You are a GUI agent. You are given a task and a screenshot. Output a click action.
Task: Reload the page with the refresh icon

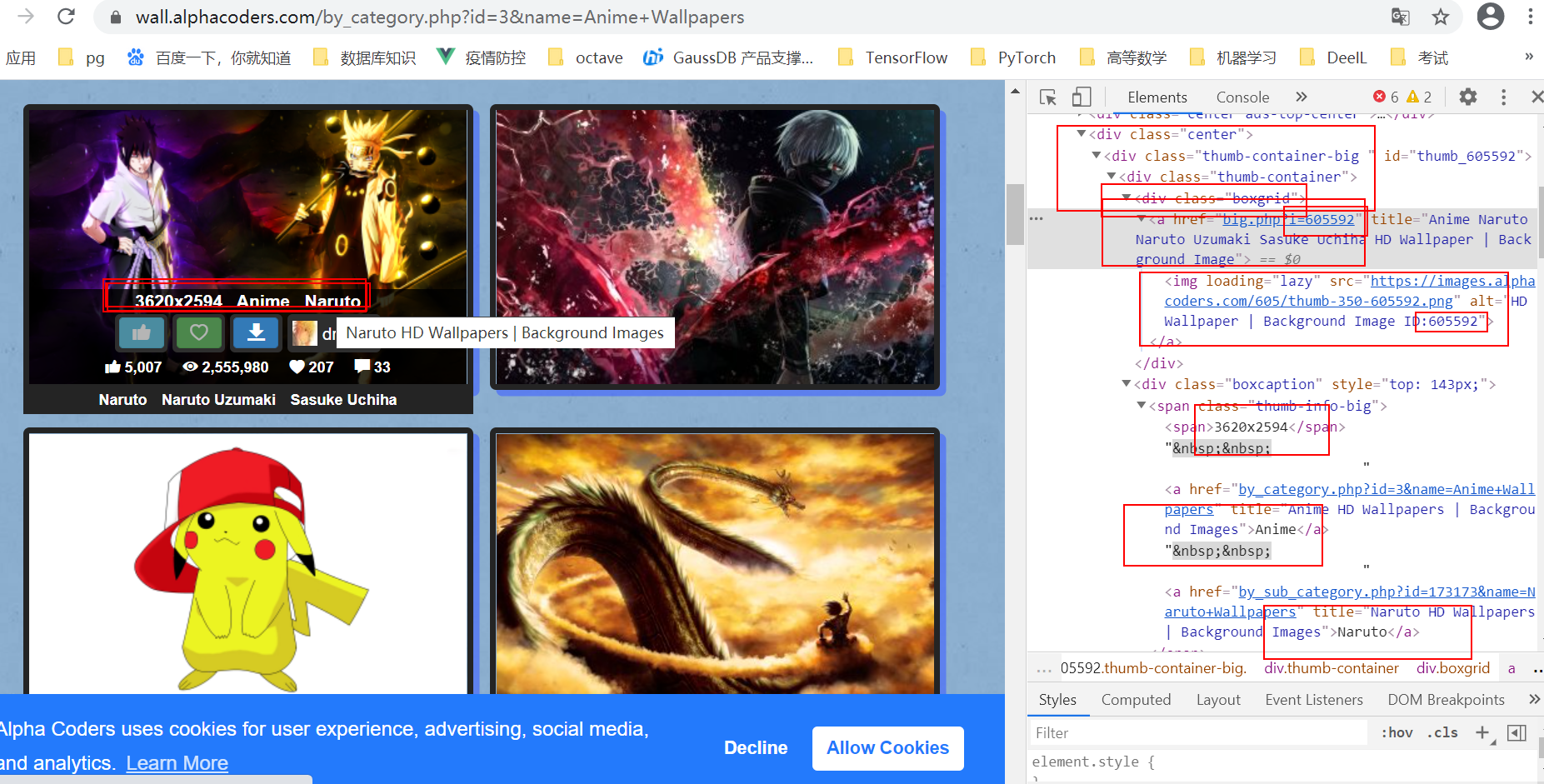(66, 17)
